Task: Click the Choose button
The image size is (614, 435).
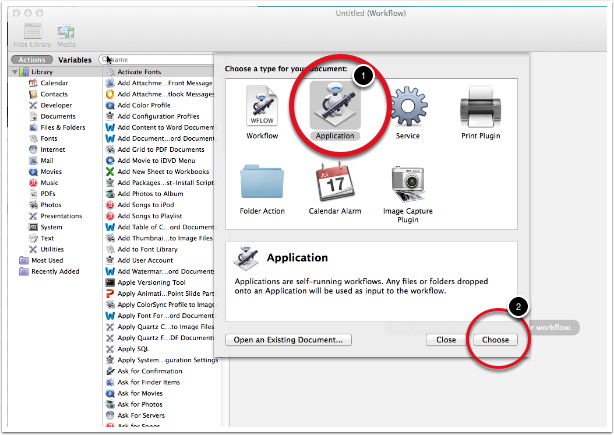Action: pos(495,340)
